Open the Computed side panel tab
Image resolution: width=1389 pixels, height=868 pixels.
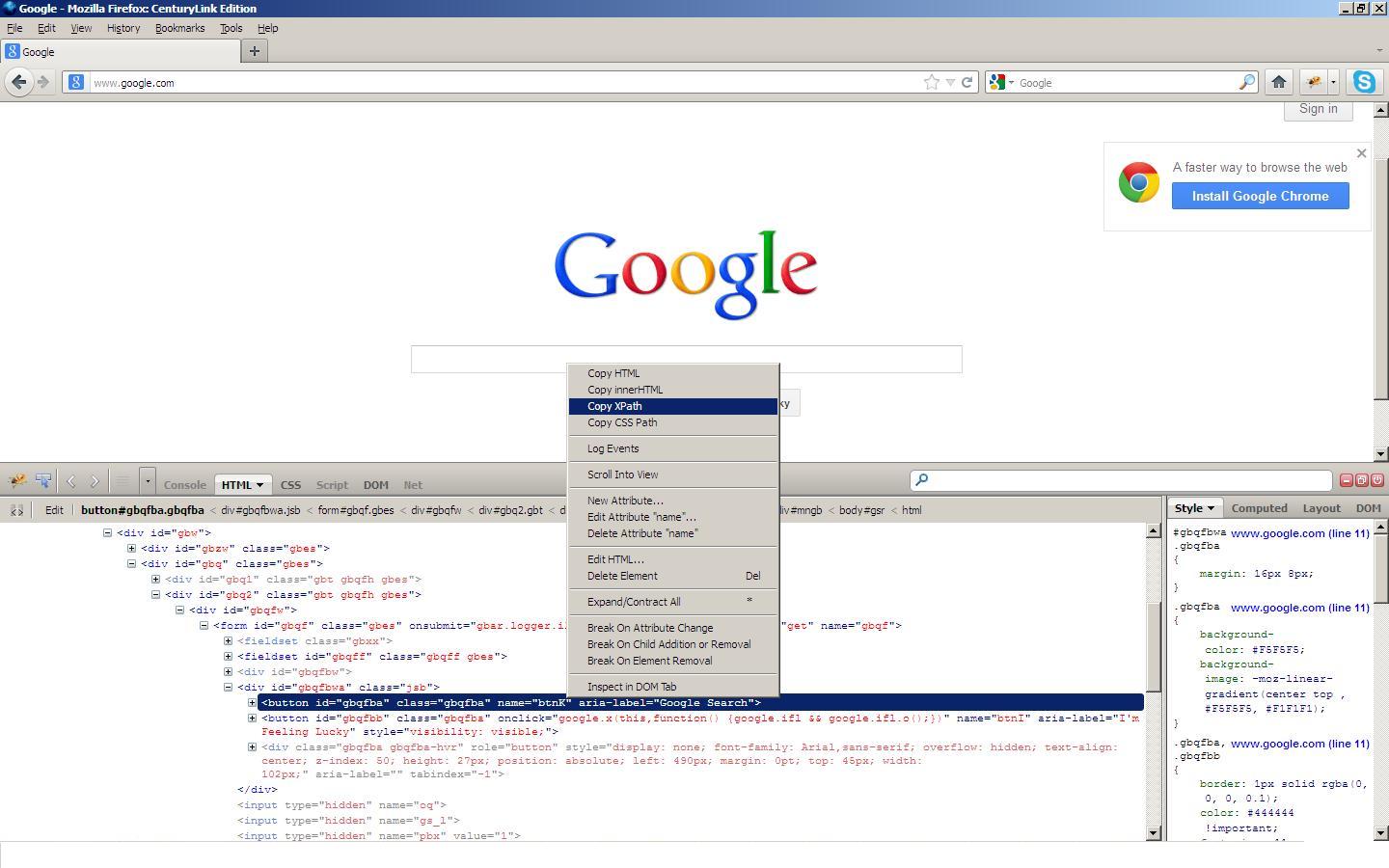1259,508
